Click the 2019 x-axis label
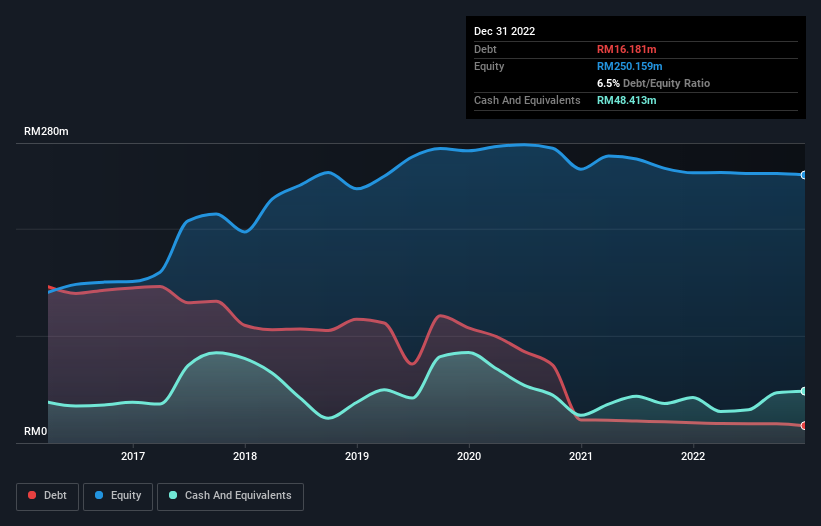The width and height of the screenshot is (821, 526). click(x=357, y=456)
